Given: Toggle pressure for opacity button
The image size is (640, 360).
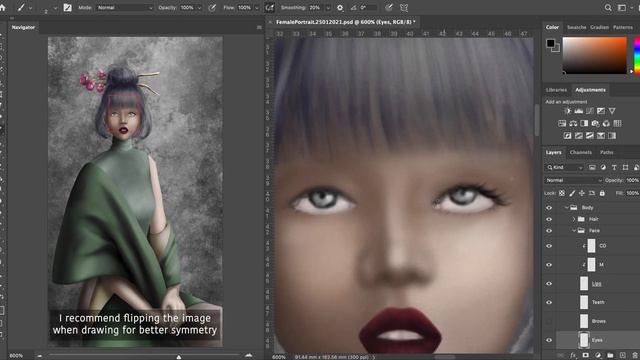Looking at the screenshot, I should (x=212, y=7).
